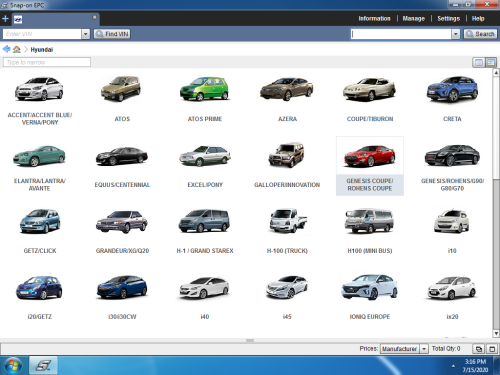Open the Prices Manufacturer dropdown
Image resolution: width=500 pixels, height=375 pixels.
click(x=404, y=349)
